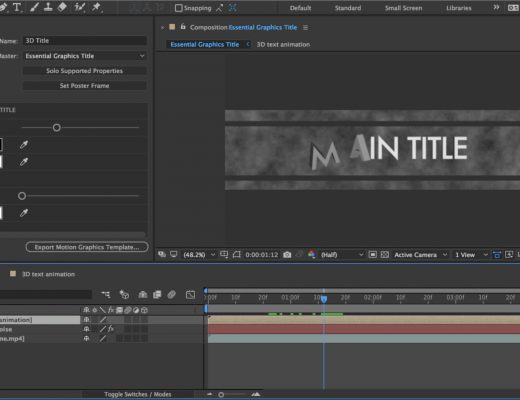
Task: Click Export Motion Graphics Template button
Action: tap(87, 247)
